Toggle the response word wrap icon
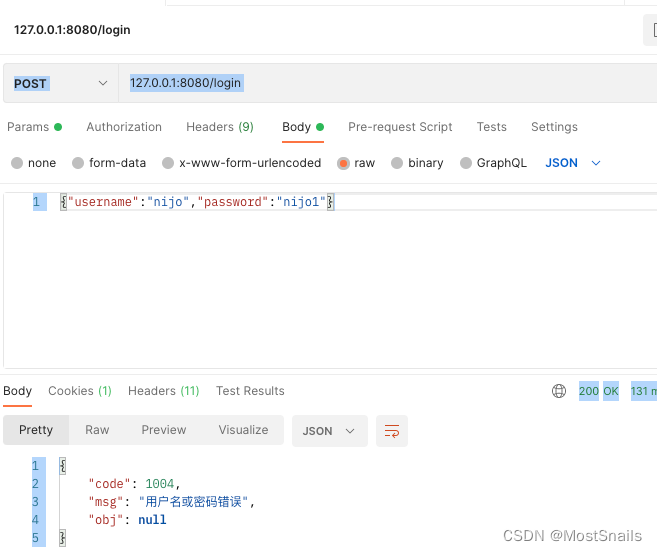 (392, 431)
